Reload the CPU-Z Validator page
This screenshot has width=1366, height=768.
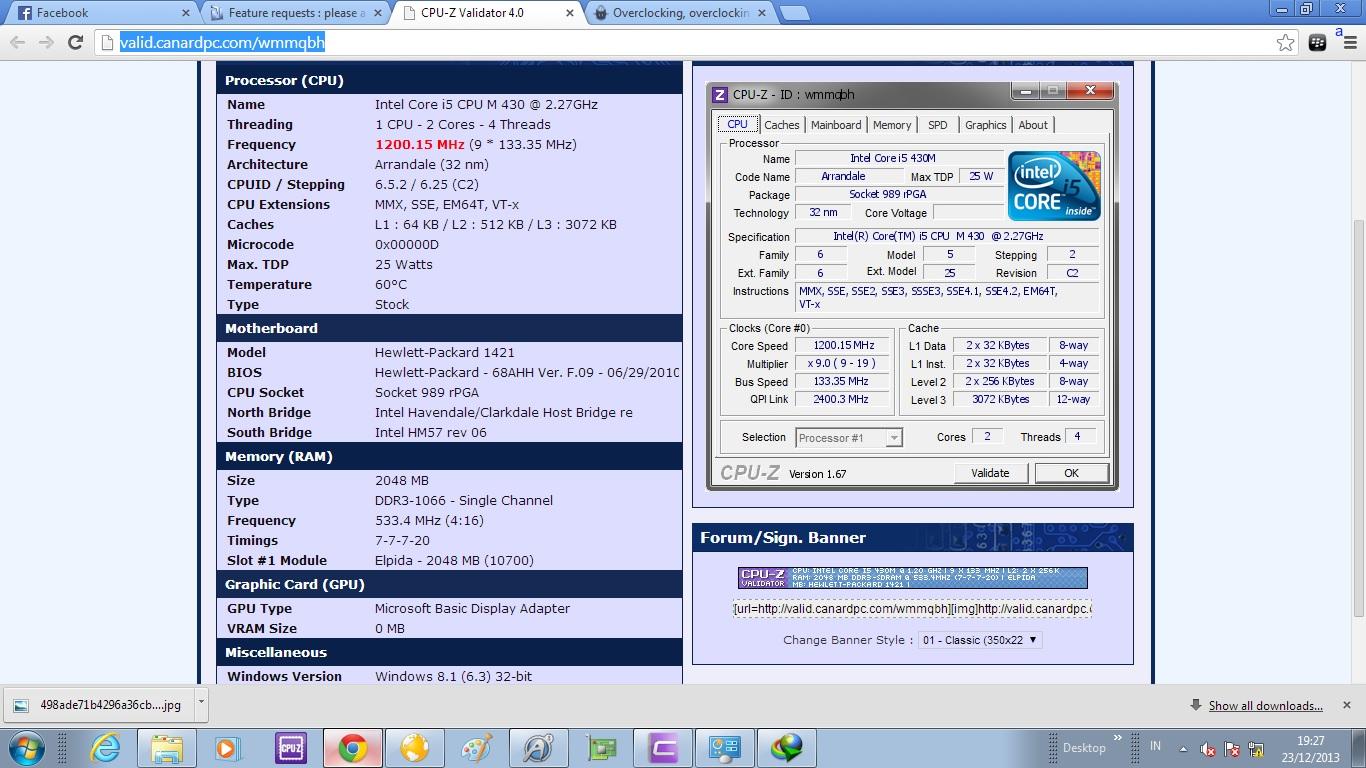click(x=75, y=42)
